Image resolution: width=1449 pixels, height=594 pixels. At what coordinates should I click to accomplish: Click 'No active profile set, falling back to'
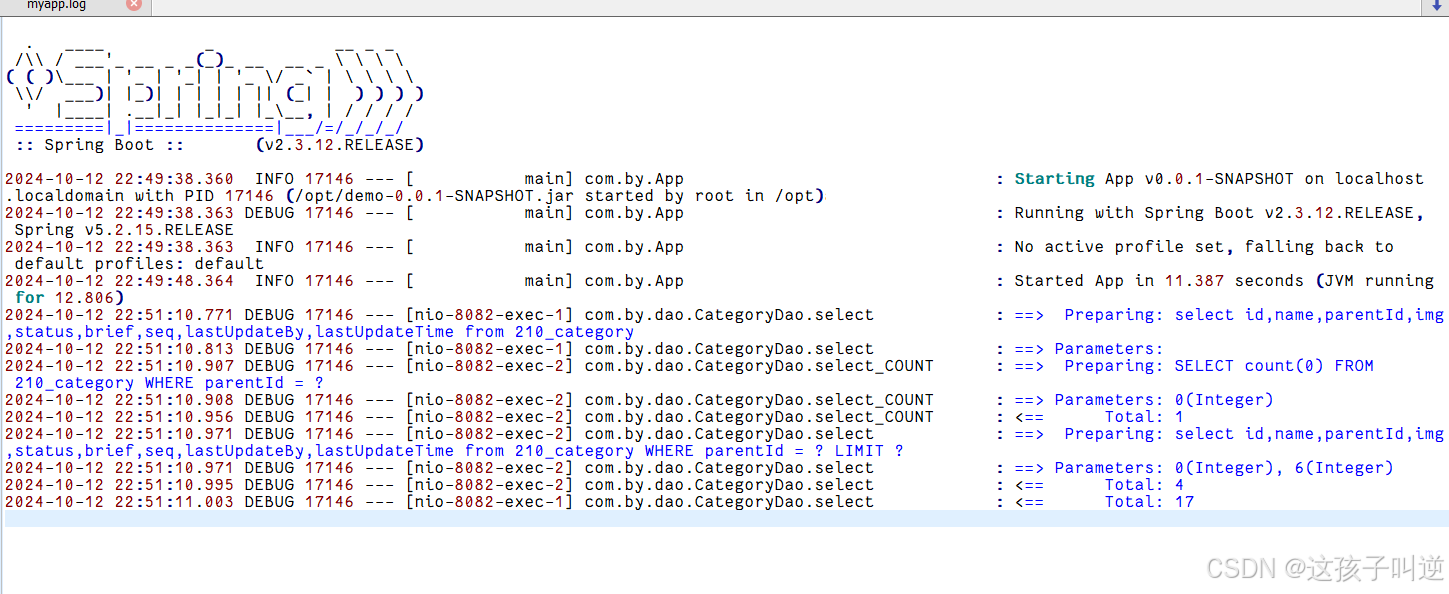pyautogui.click(x=1204, y=247)
